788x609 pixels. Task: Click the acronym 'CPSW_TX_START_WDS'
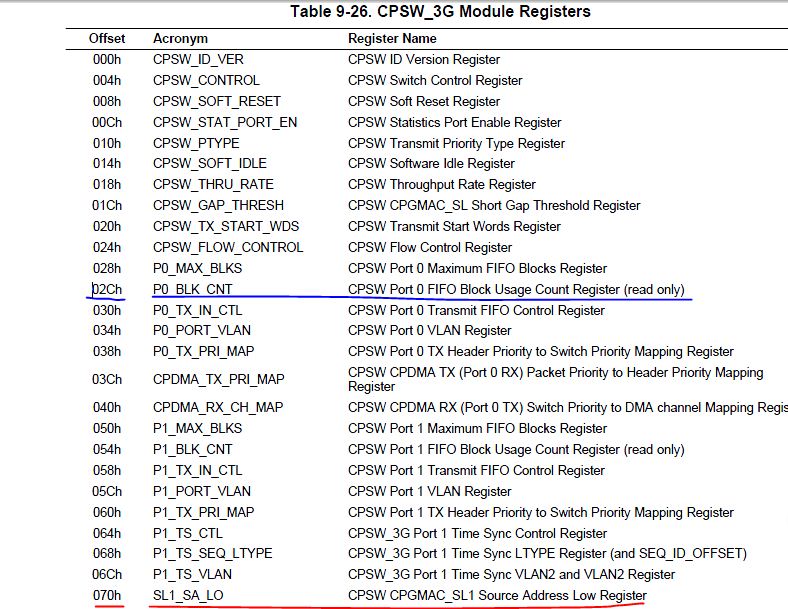[226, 227]
